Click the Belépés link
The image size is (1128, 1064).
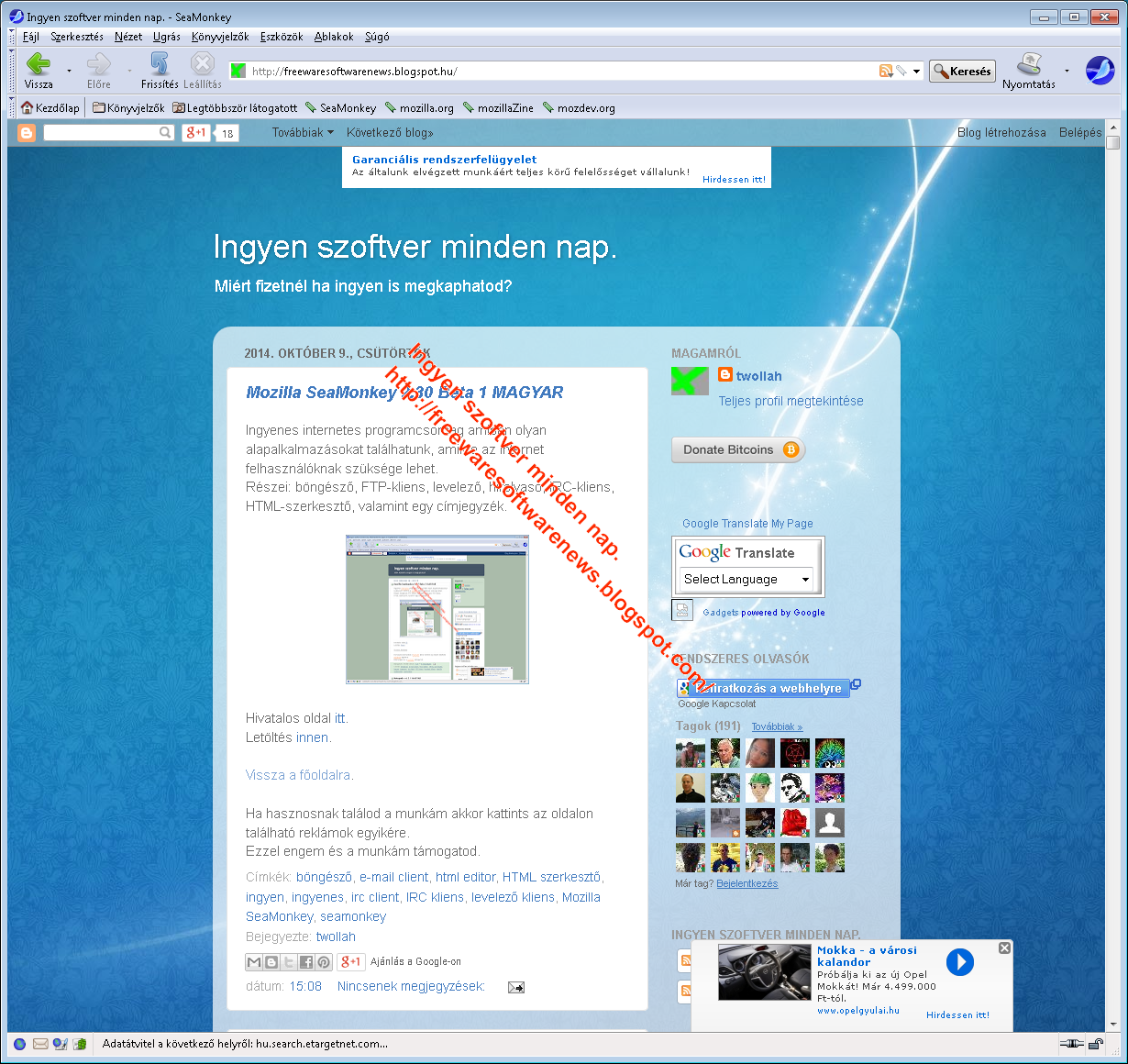[x=1080, y=133]
